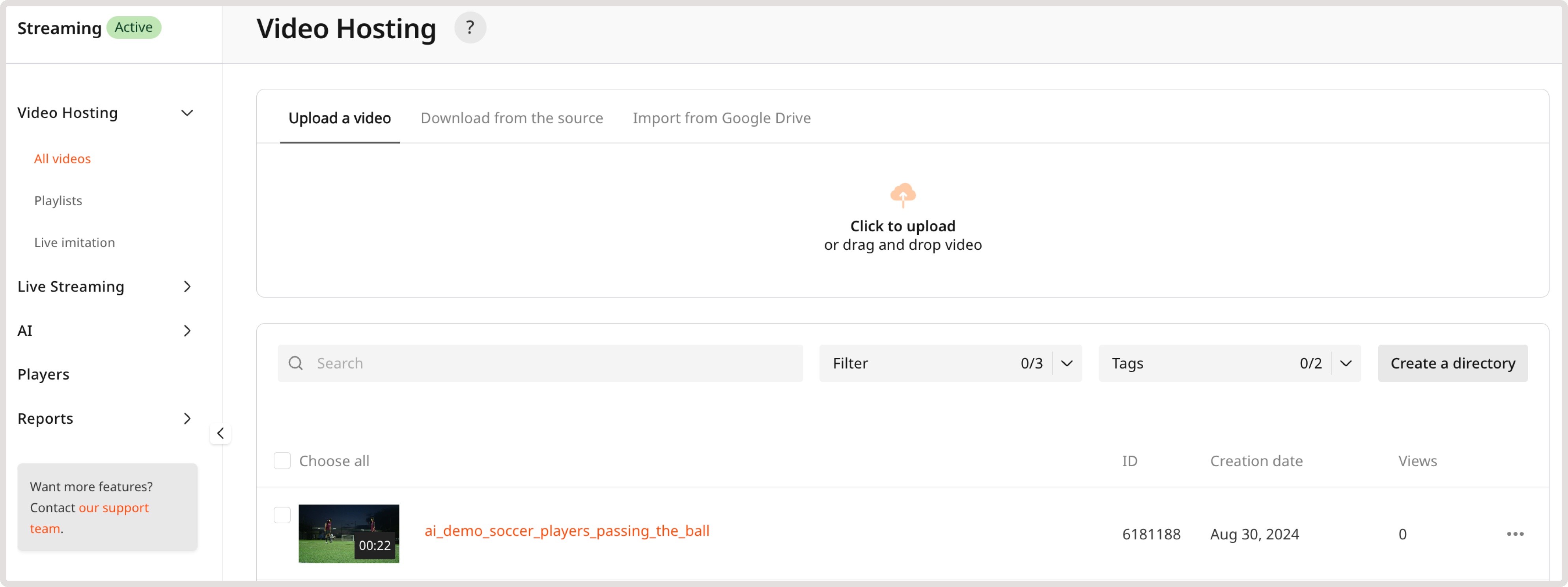Click the soccer video thumbnail
This screenshot has height=587, width=1568.
click(349, 533)
